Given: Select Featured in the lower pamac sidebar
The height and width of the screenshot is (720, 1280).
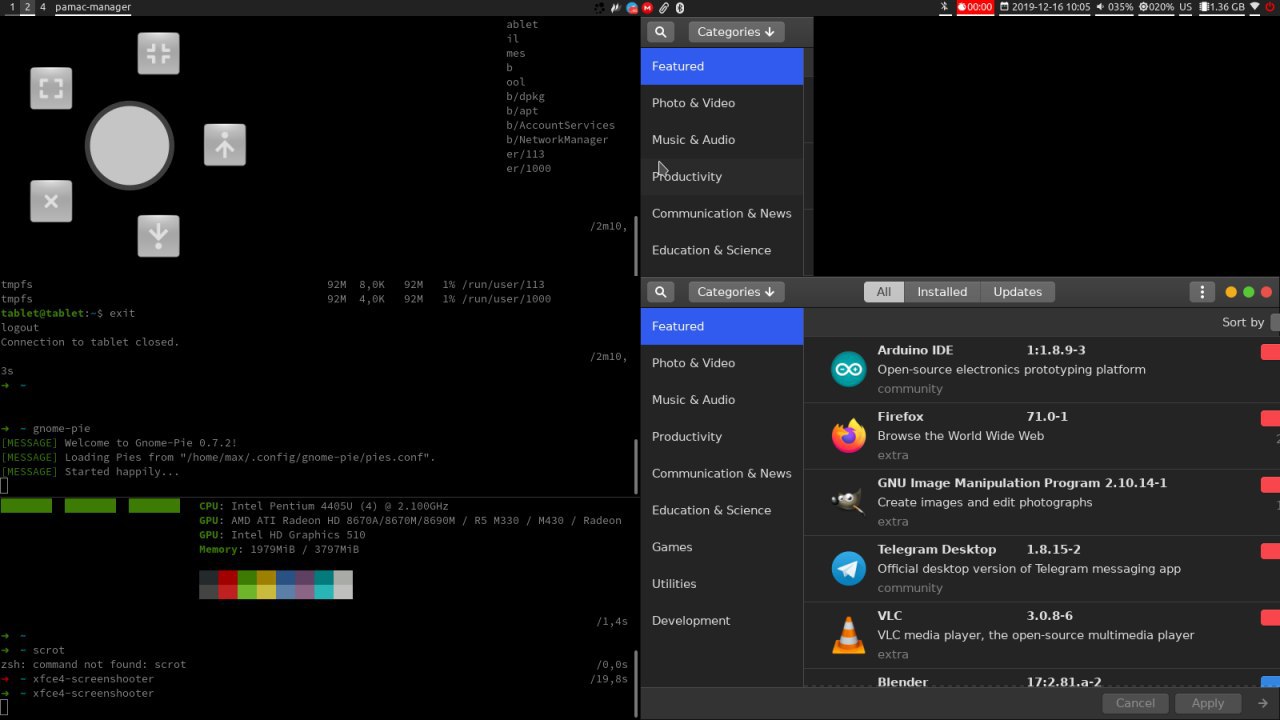Looking at the screenshot, I should click(722, 326).
